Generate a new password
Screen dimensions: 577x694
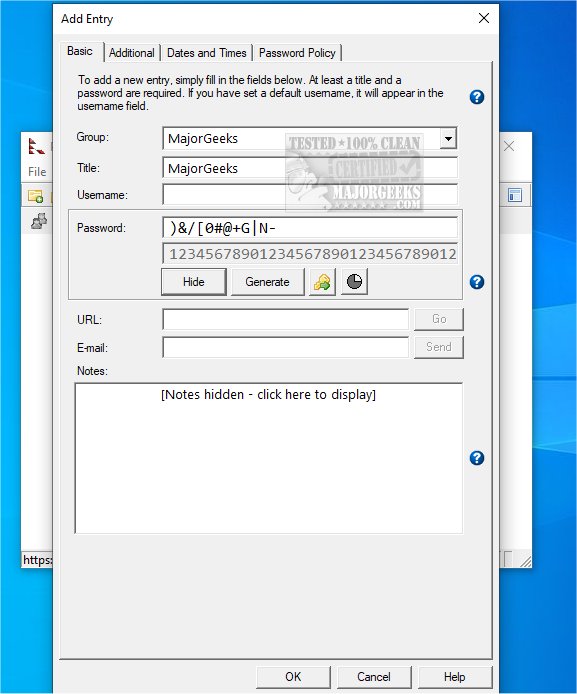267,281
